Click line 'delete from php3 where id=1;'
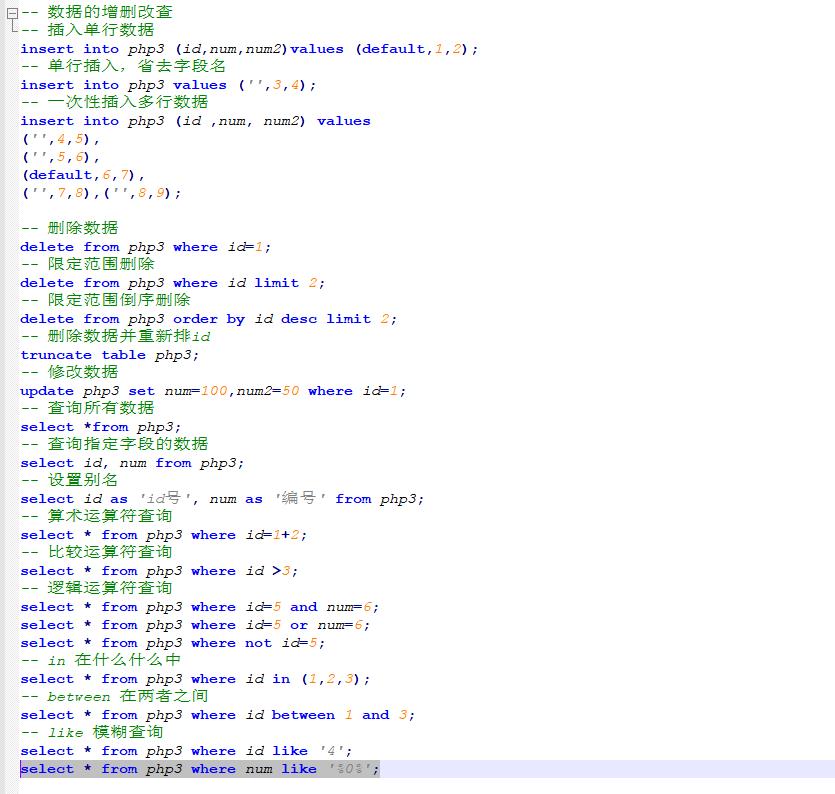The height and width of the screenshot is (794, 835). tap(146, 247)
